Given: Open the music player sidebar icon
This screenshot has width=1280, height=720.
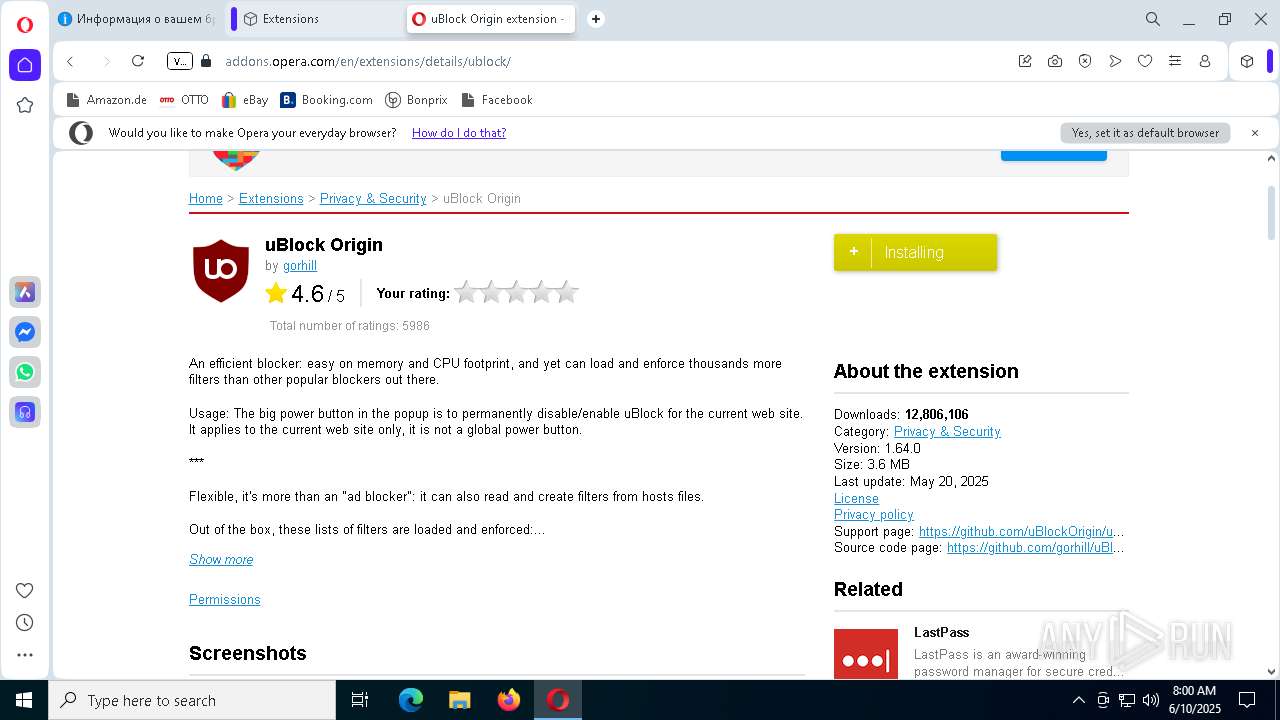Looking at the screenshot, I should [x=25, y=412].
